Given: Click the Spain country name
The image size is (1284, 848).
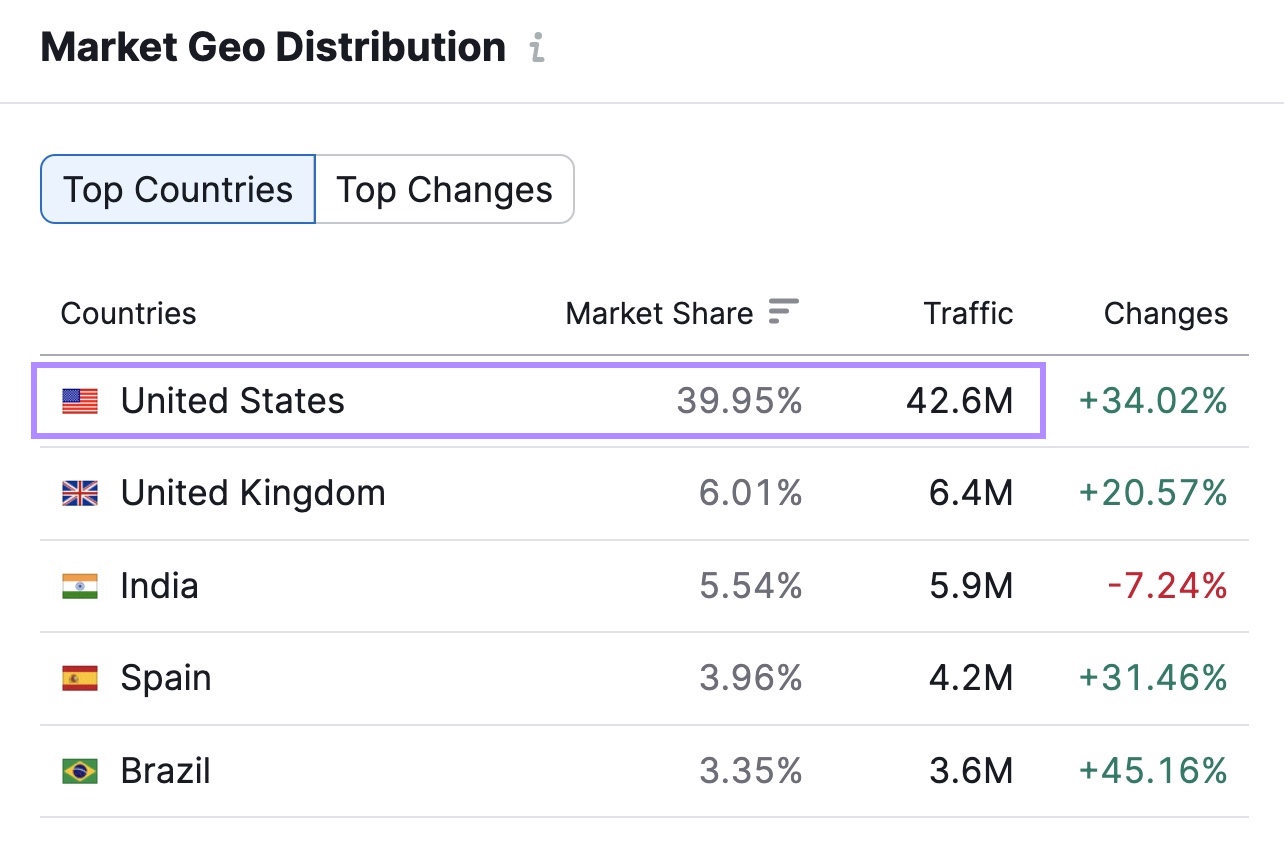Looking at the screenshot, I should (x=166, y=678).
